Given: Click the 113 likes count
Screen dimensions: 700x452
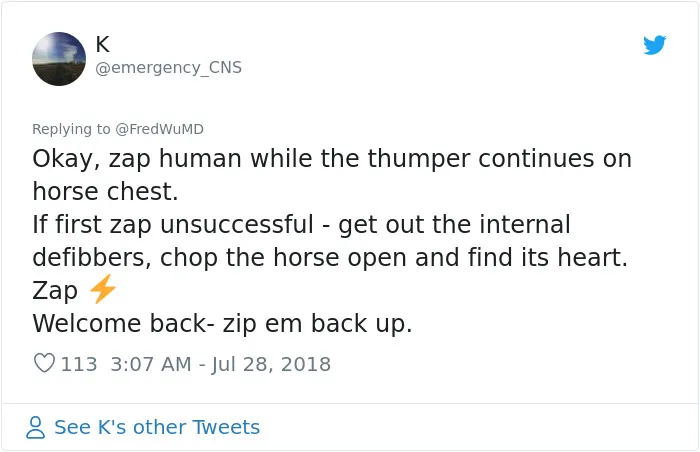Looking at the screenshot, I should 79,364.
